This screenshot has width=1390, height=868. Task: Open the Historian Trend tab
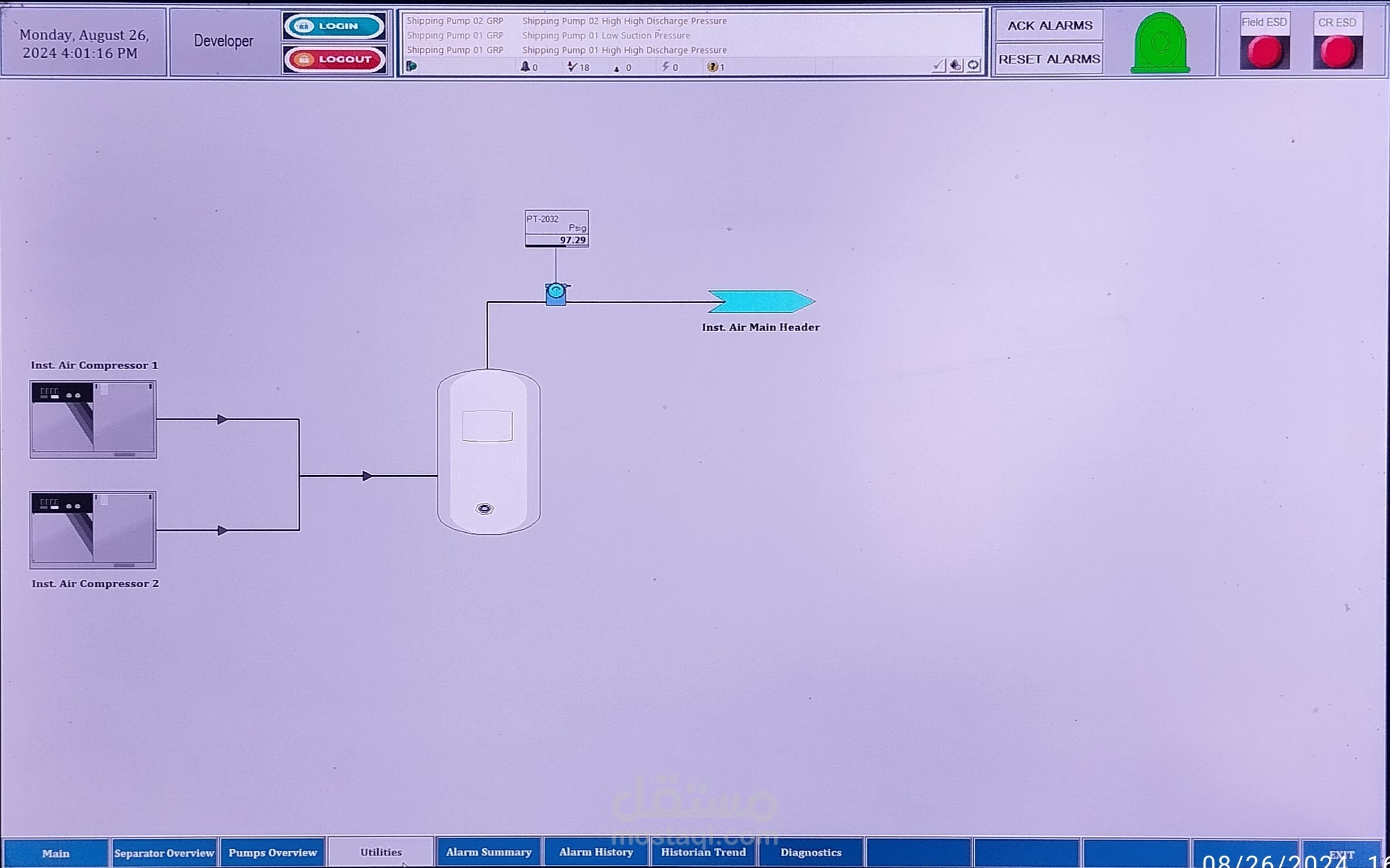(703, 853)
